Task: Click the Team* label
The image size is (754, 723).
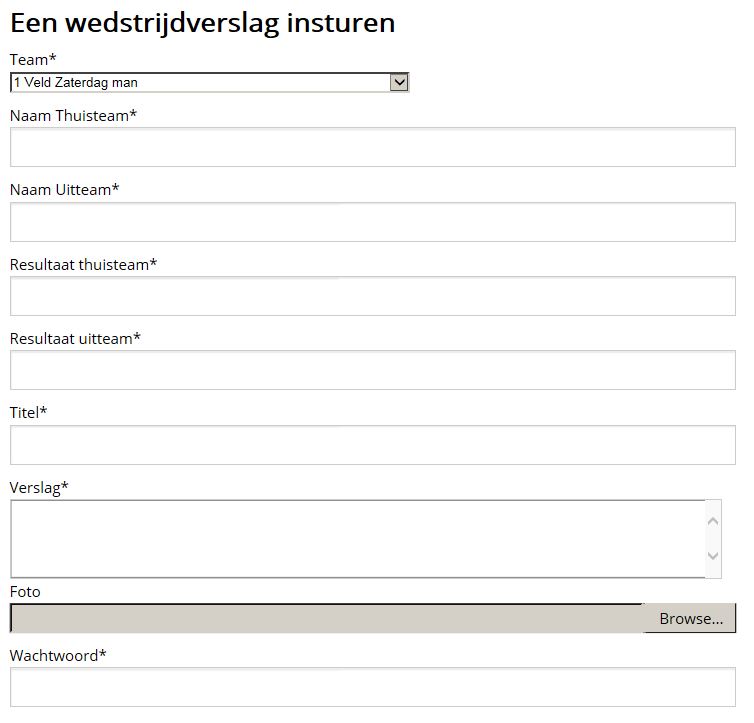Action: 33,60
